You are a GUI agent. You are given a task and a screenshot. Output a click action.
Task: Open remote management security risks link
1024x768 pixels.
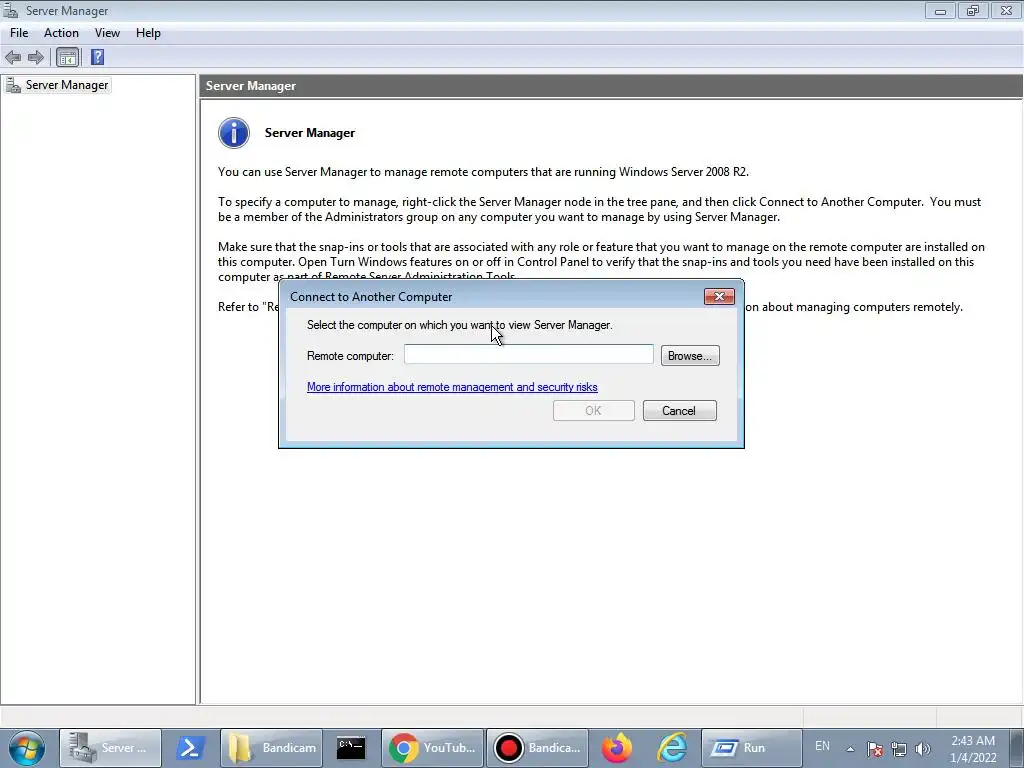click(x=452, y=387)
